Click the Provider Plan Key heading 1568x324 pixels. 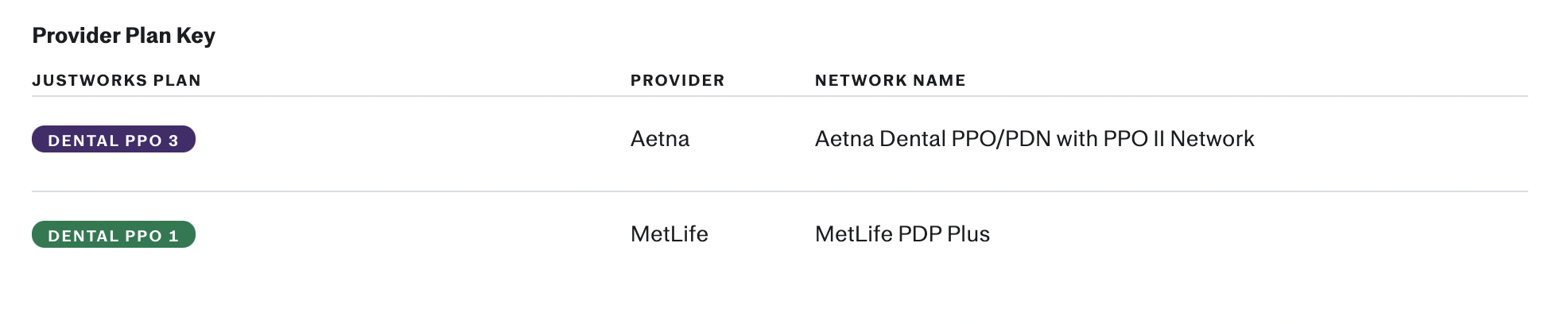click(x=123, y=36)
